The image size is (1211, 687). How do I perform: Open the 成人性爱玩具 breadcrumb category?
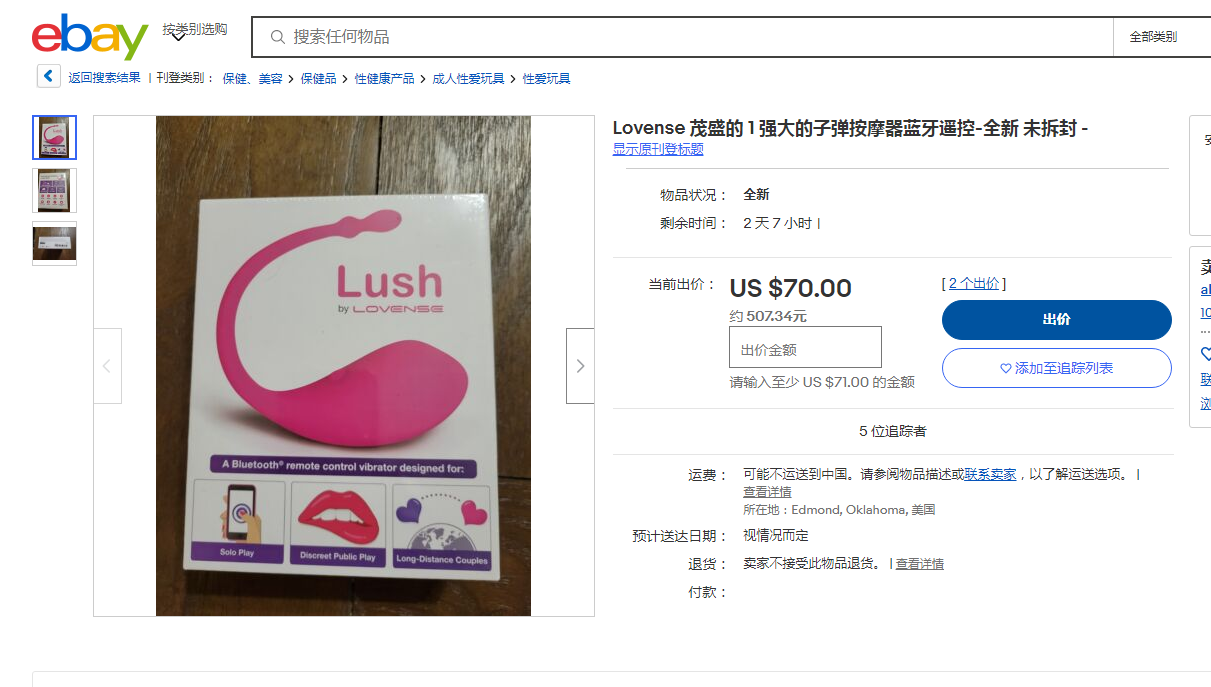pyautogui.click(x=468, y=78)
